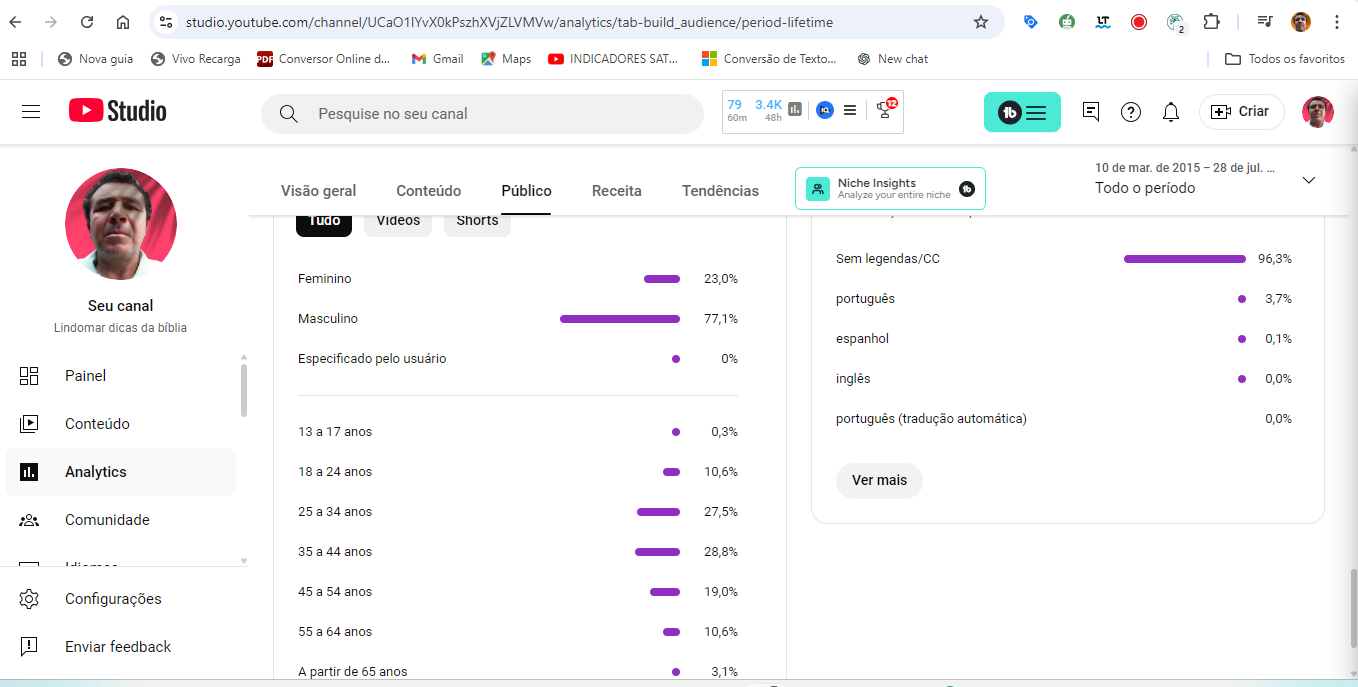Open the notifications bell
The image size is (1358, 687).
(1171, 112)
